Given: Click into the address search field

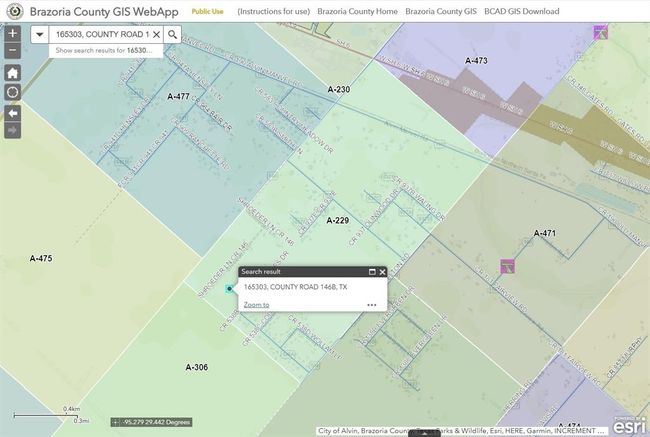Looking at the screenshot, I should click(100, 34).
